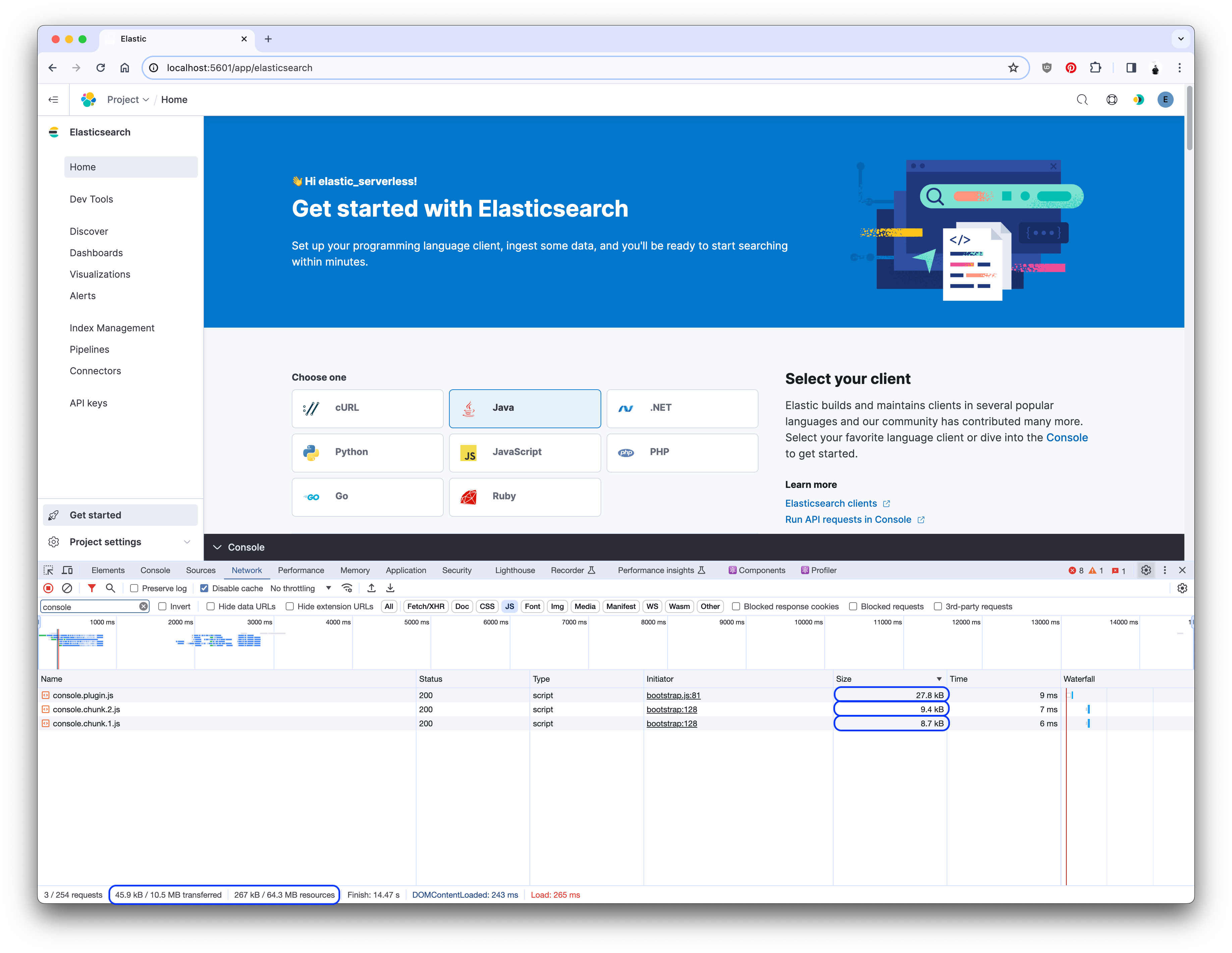Image resolution: width=1232 pixels, height=953 pixels.
Task: Open the No throttling dropdown
Action: click(300, 588)
